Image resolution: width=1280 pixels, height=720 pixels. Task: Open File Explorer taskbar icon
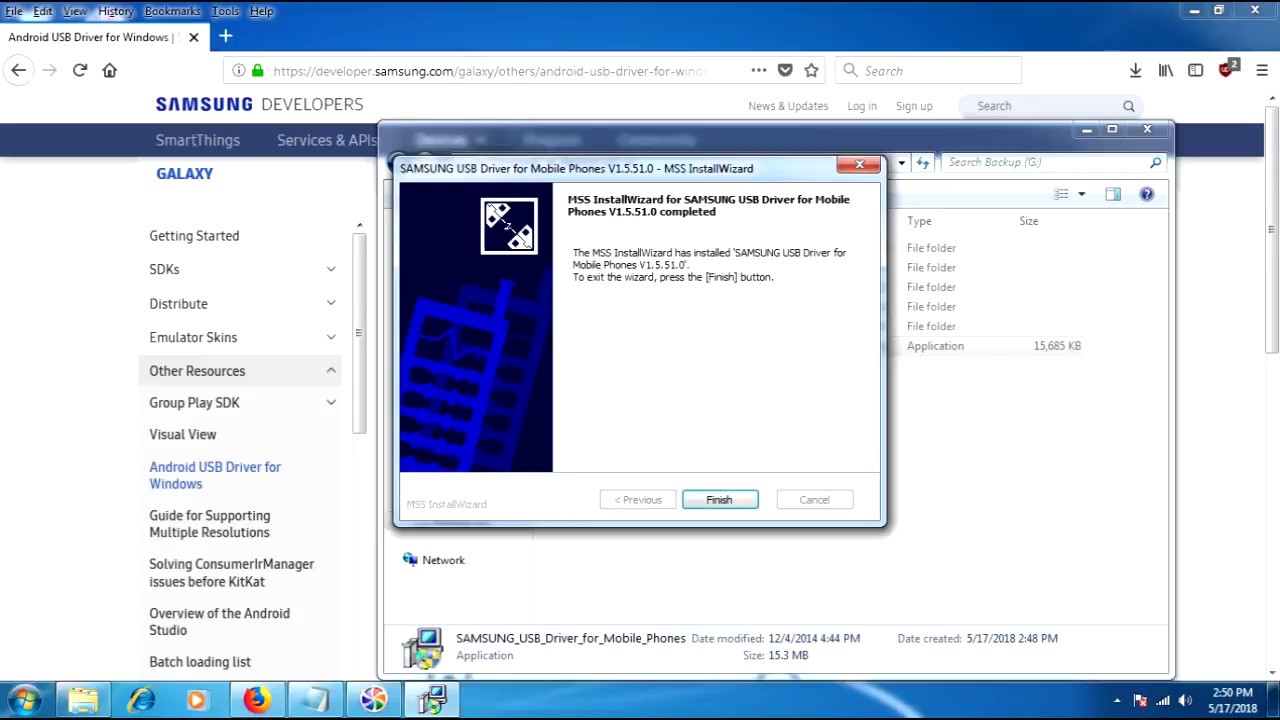(x=83, y=700)
